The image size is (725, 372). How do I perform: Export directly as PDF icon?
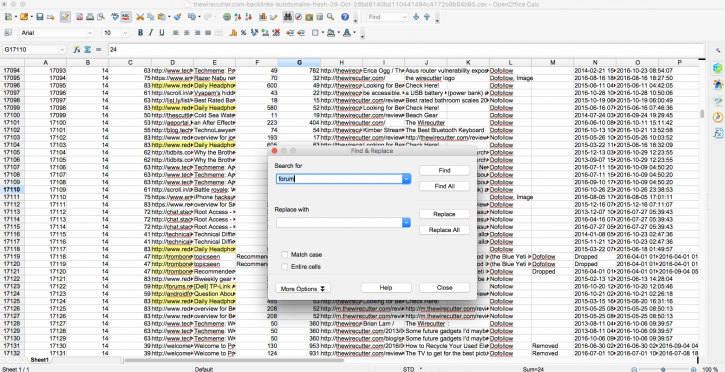point(80,17)
